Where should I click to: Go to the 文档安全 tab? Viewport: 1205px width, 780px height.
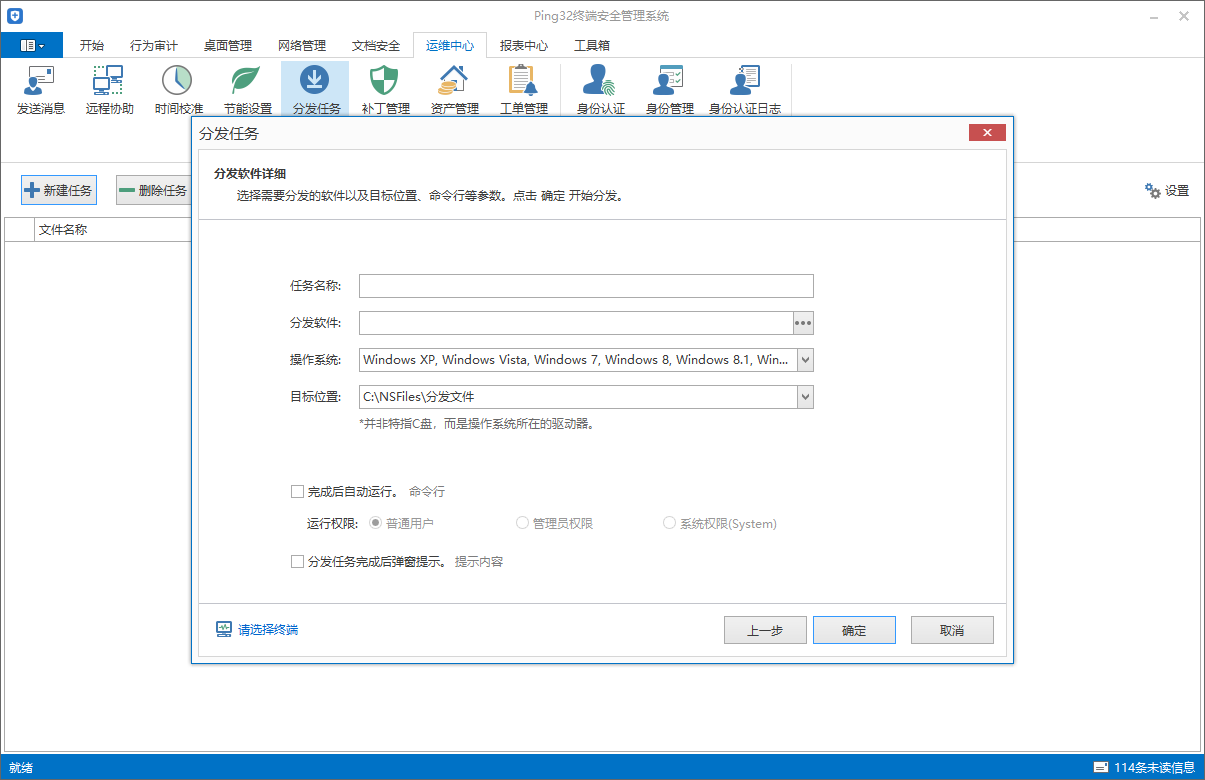coord(376,45)
